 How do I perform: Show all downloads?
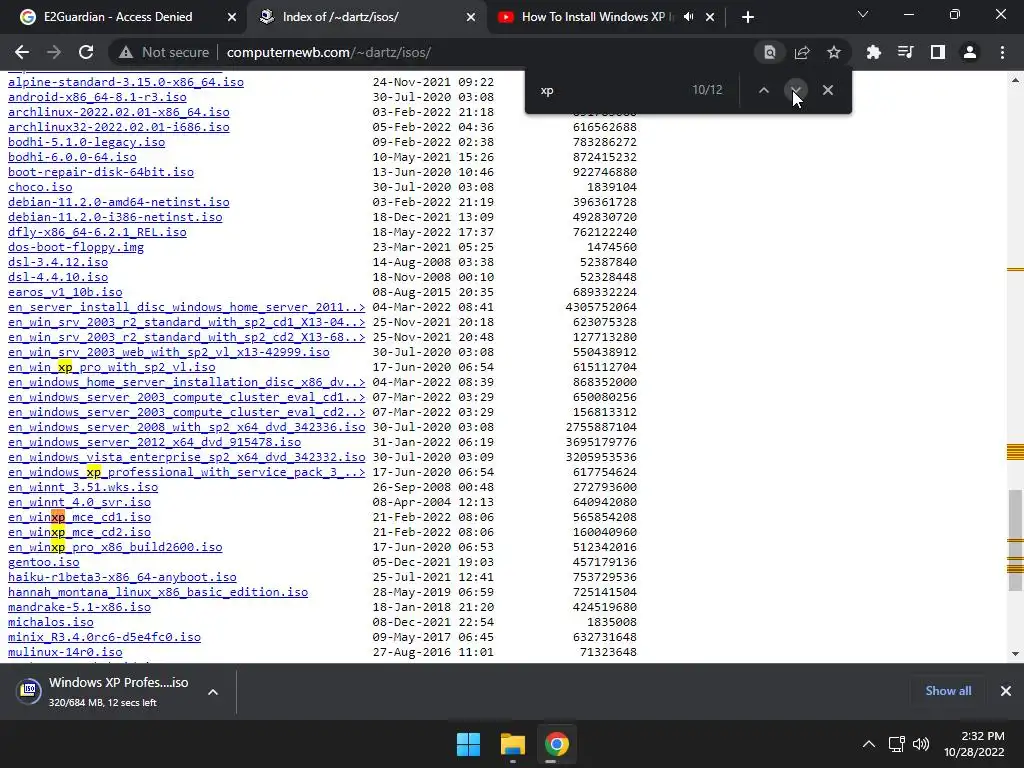pos(948,691)
